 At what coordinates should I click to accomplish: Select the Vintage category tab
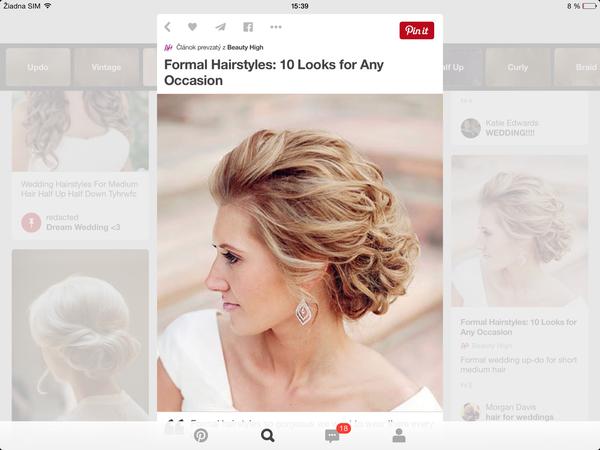(x=106, y=67)
